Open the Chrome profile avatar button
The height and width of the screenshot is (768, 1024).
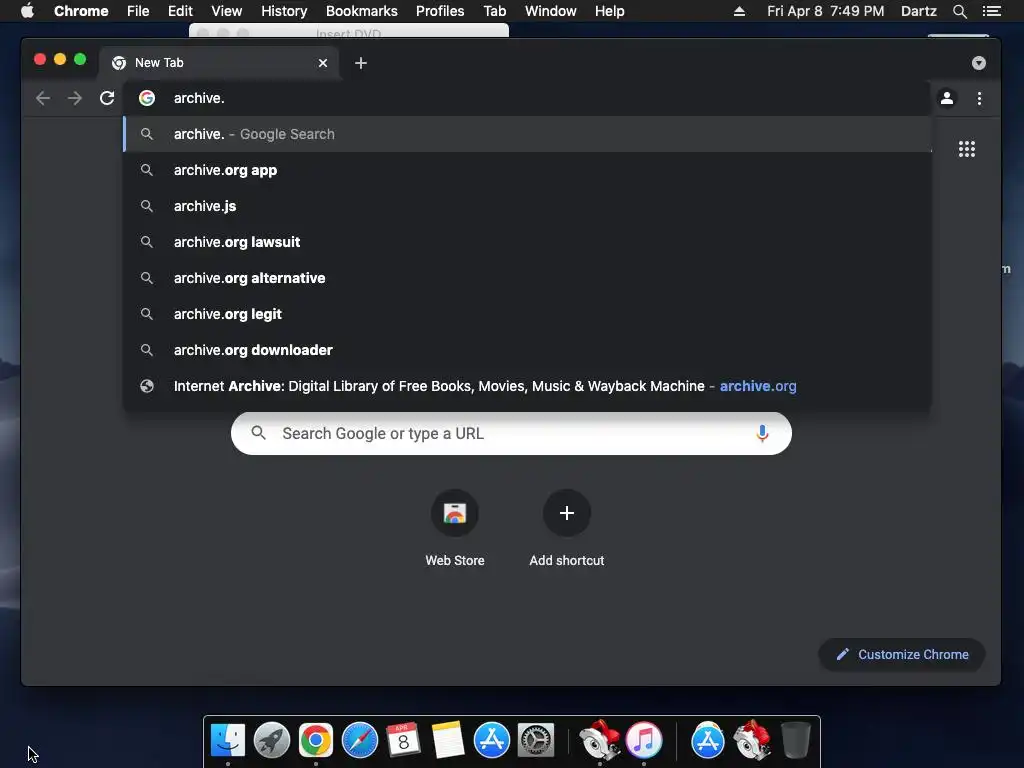pos(947,98)
